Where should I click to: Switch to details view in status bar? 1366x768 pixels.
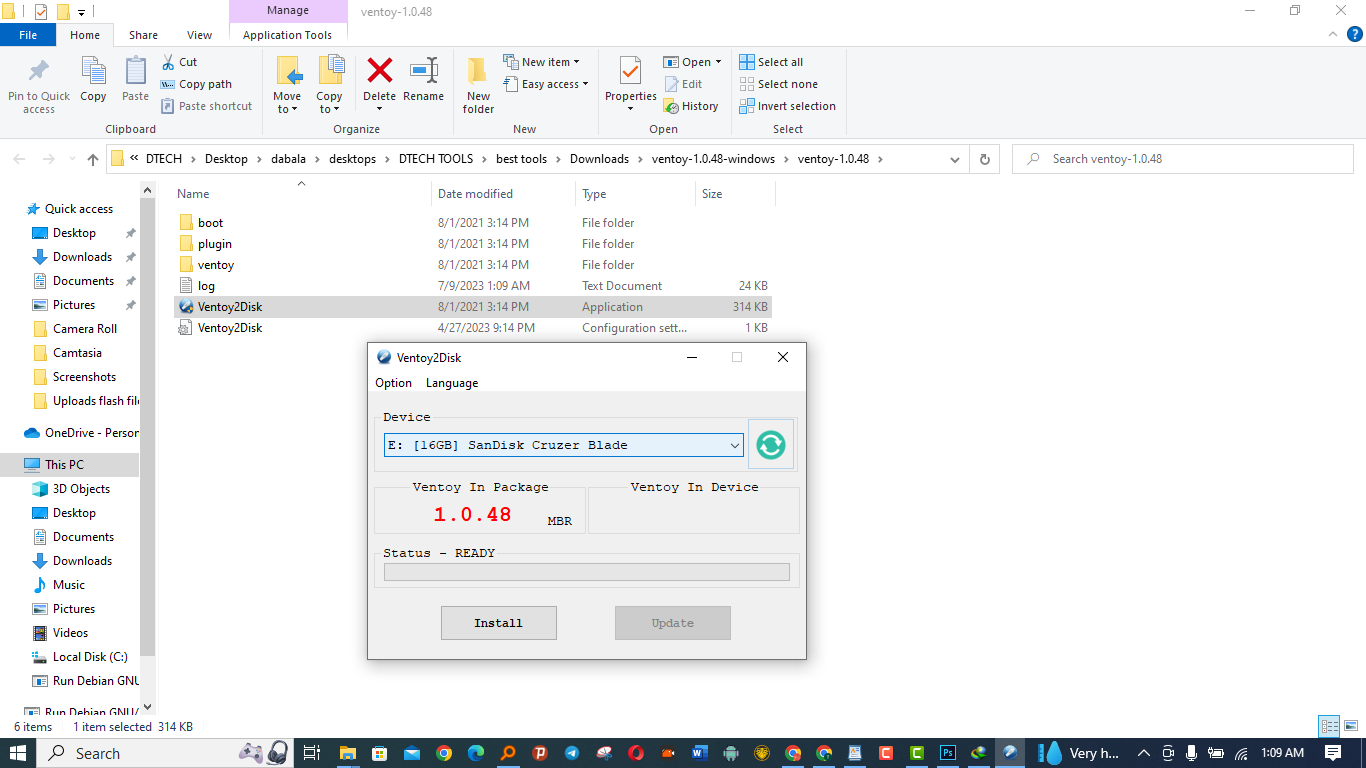[x=1329, y=727]
